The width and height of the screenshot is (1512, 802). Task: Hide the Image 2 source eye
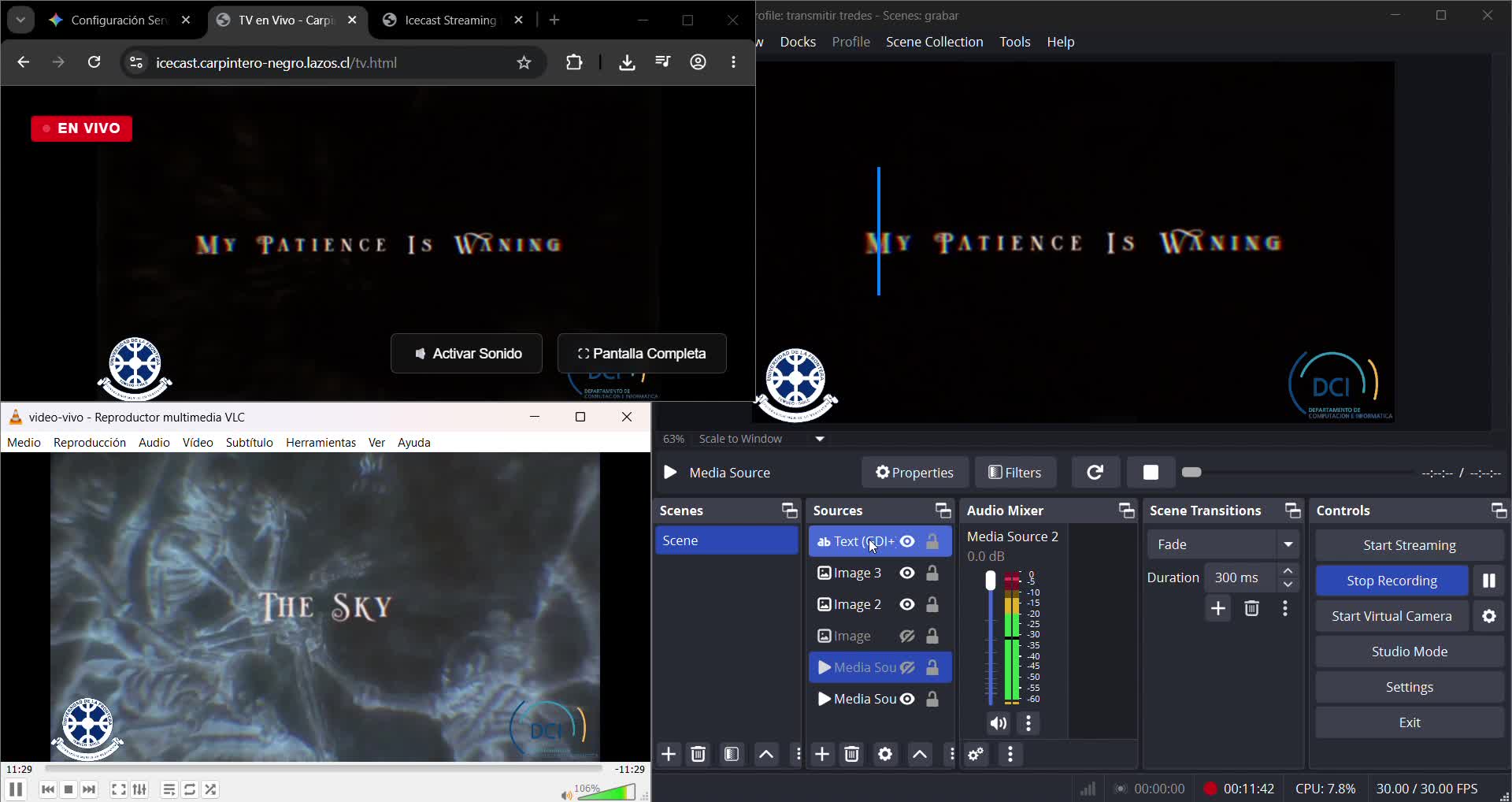(x=907, y=604)
